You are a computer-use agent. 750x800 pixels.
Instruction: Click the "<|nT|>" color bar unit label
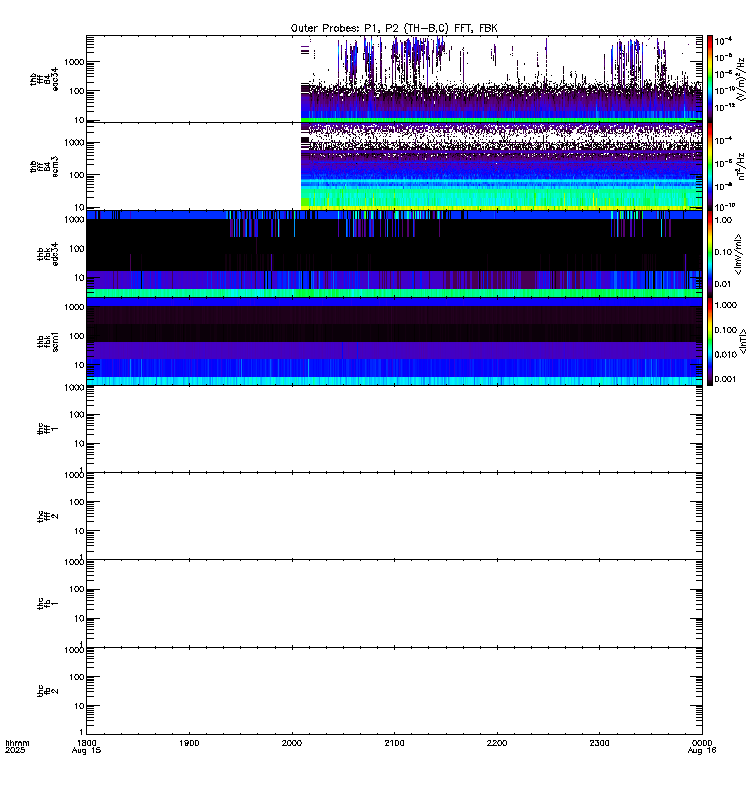(743, 341)
